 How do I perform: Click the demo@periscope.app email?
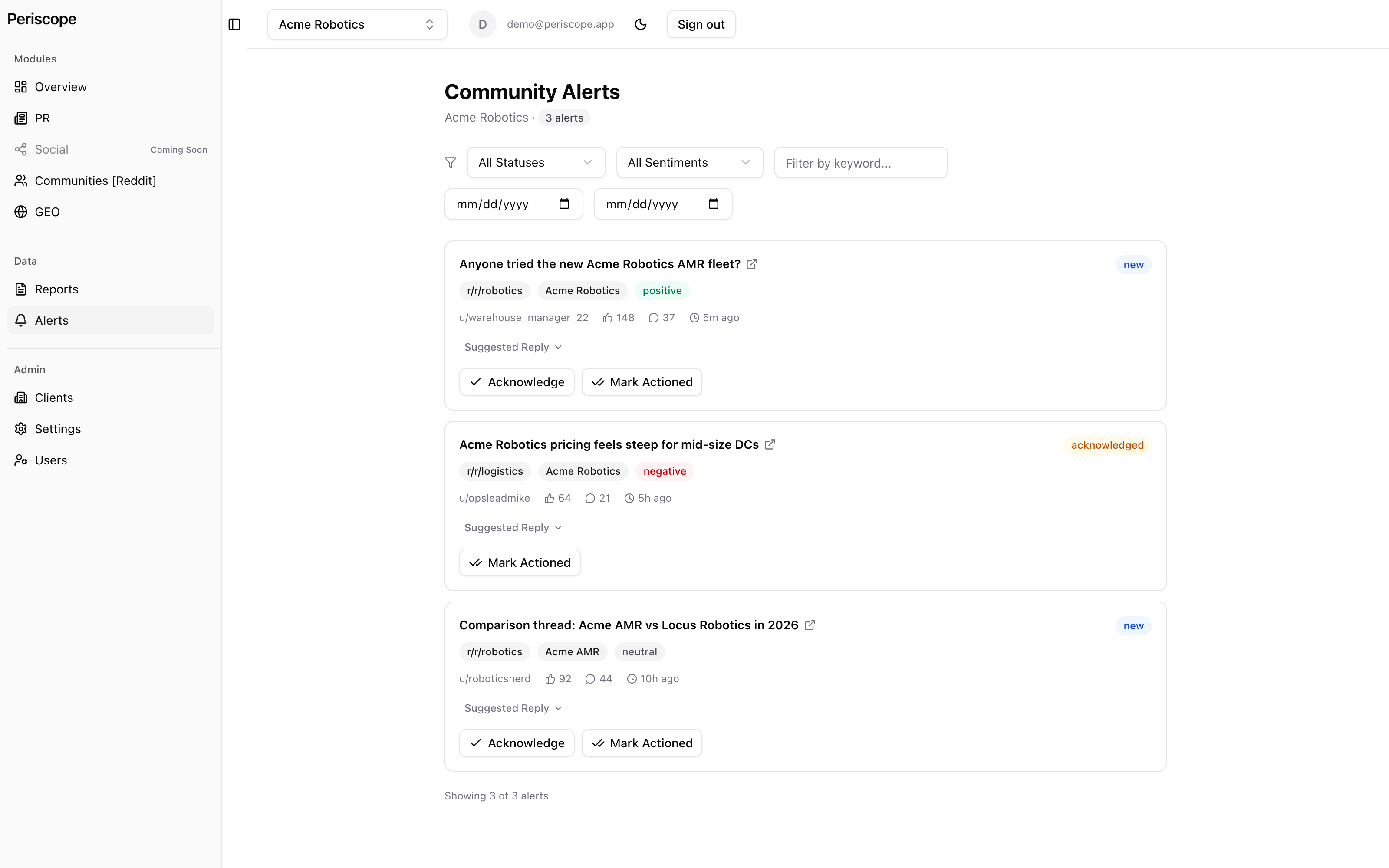[560, 24]
